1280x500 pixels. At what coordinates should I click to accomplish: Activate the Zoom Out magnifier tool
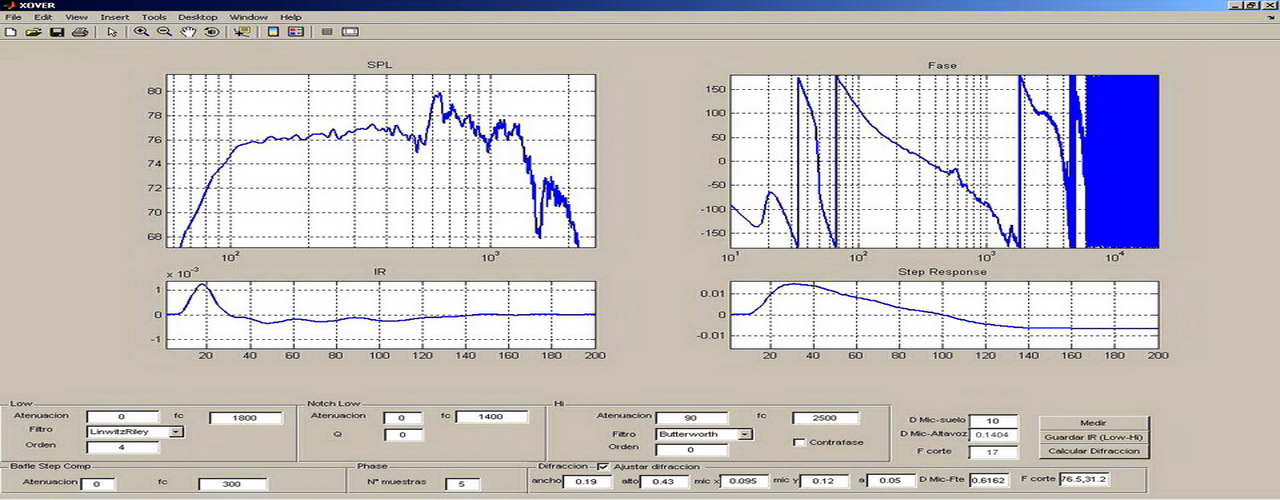point(164,32)
